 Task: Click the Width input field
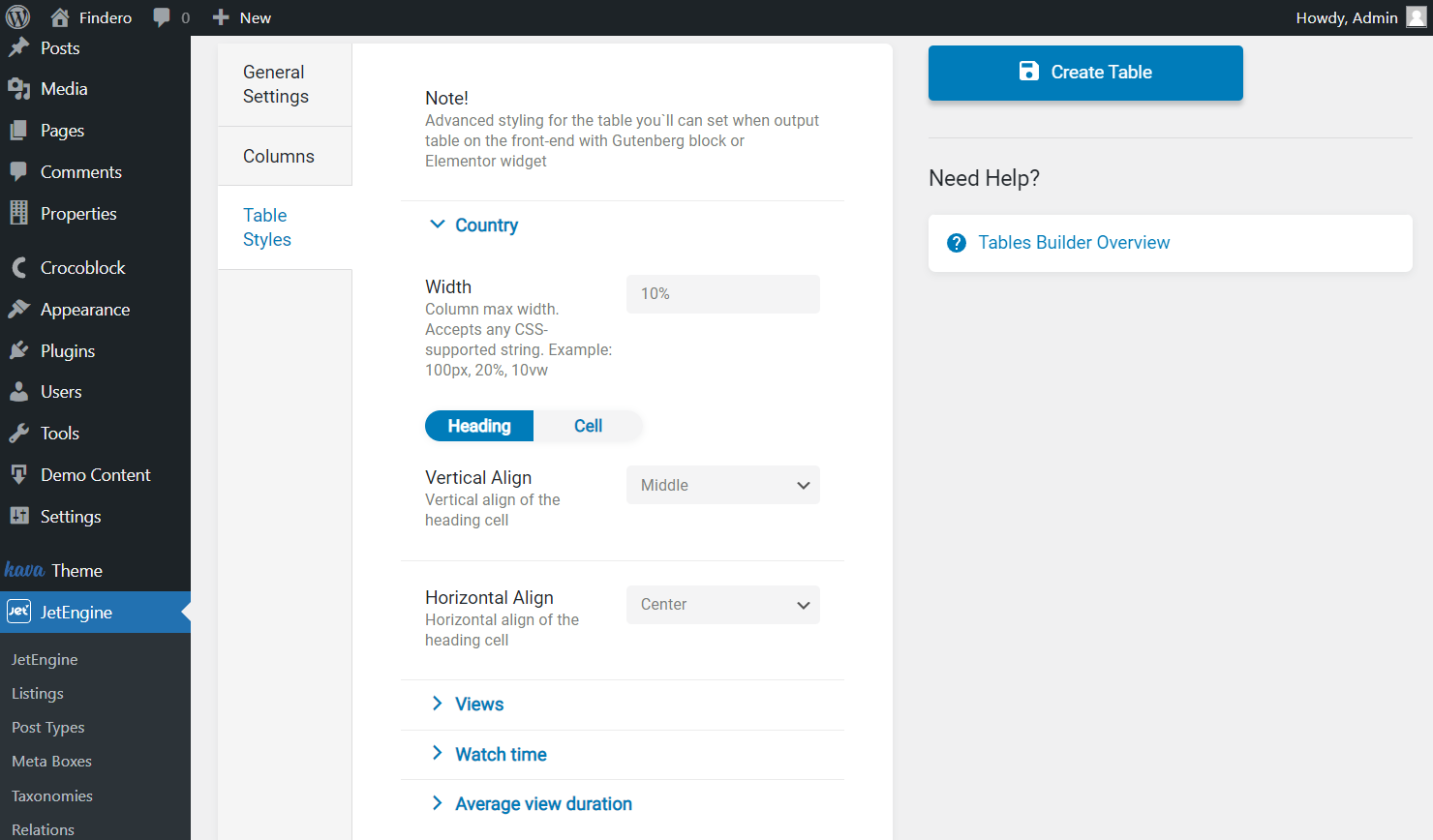[x=722, y=294]
